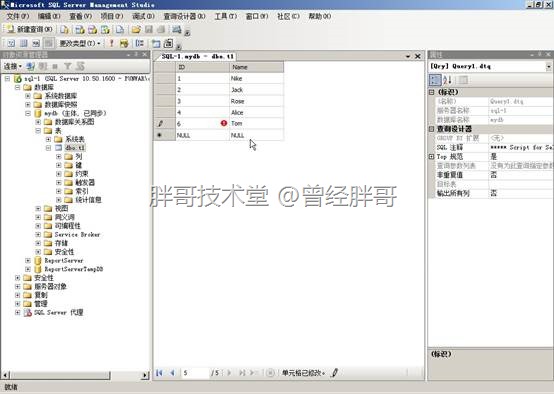The height and width of the screenshot is (394, 554).
Task: Select the ReportServerTempDB database
Action: pos(73,269)
